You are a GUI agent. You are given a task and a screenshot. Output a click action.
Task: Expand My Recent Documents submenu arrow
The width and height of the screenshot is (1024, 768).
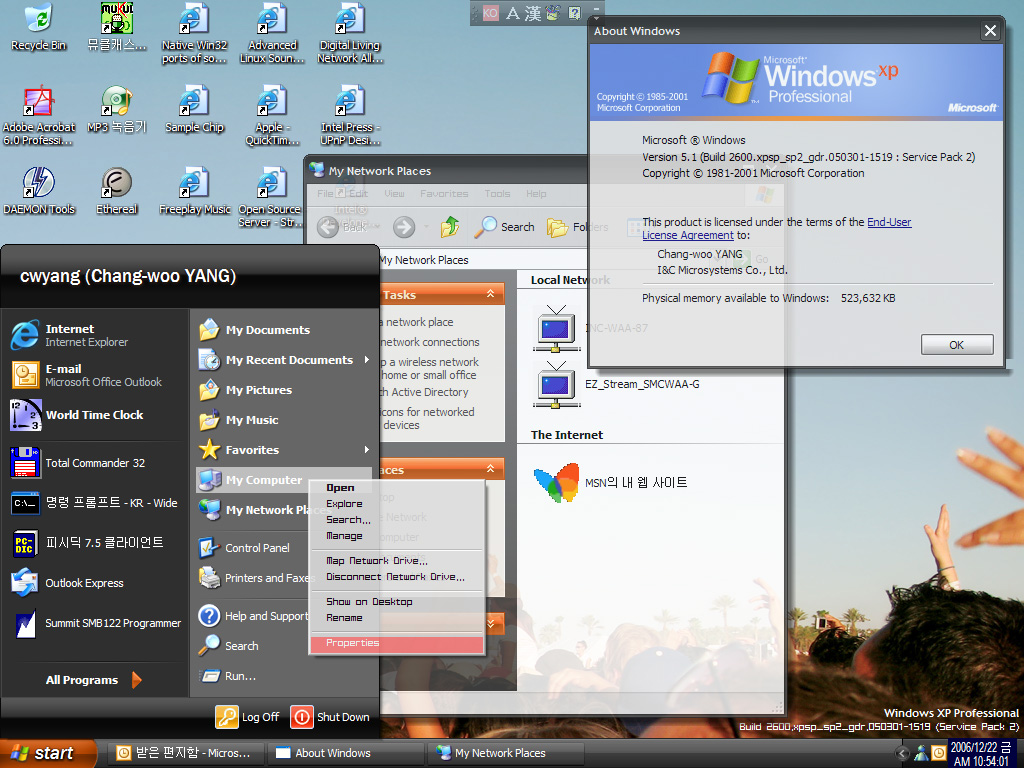tap(367, 360)
